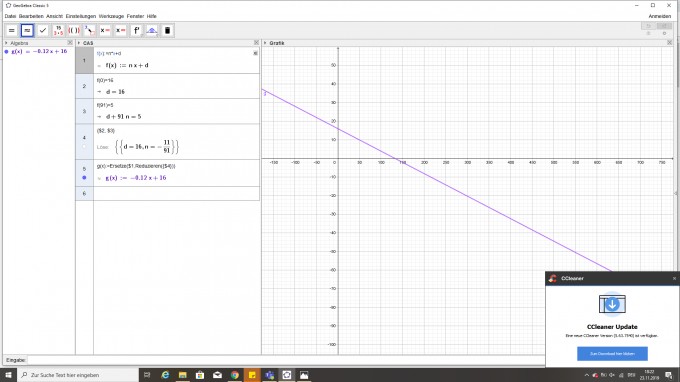
Task: Select CAS row 3 header
Action: pyautogui.click(x=85, y=111)
